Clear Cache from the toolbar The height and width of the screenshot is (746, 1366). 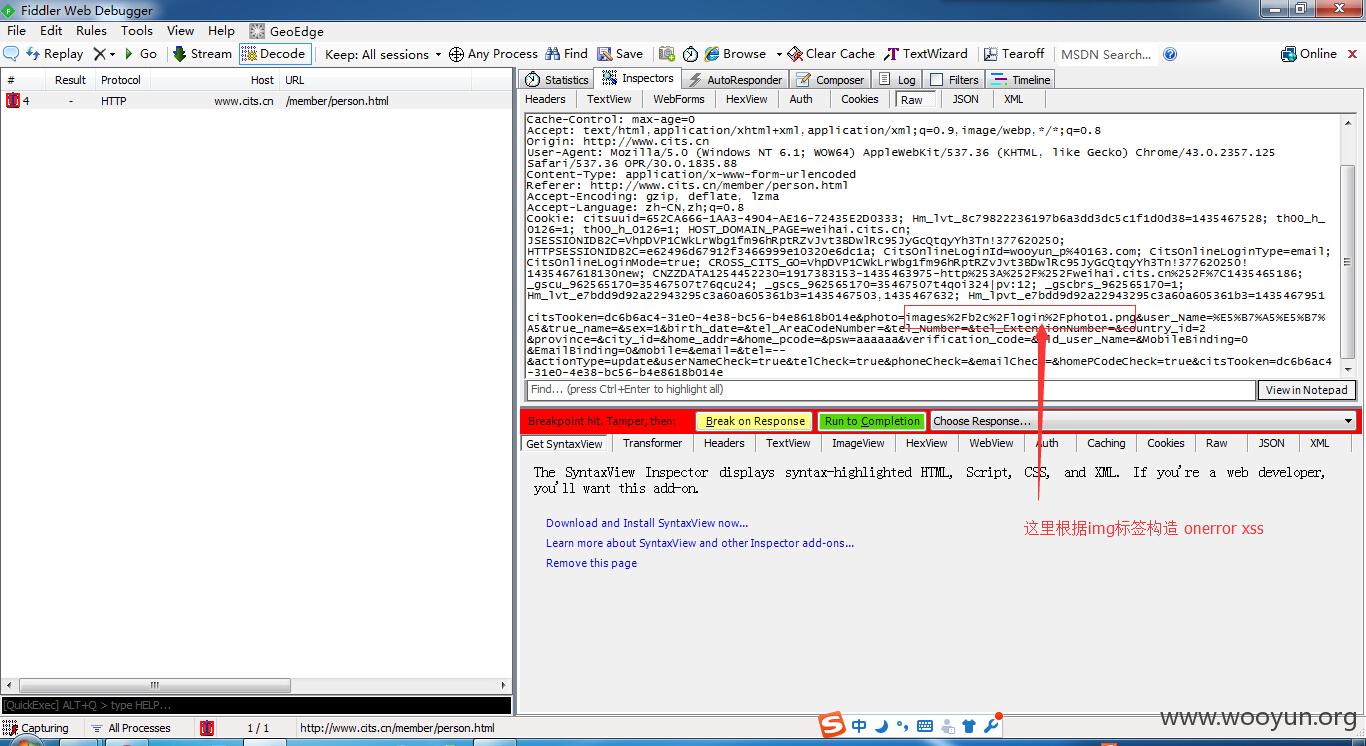831,54
